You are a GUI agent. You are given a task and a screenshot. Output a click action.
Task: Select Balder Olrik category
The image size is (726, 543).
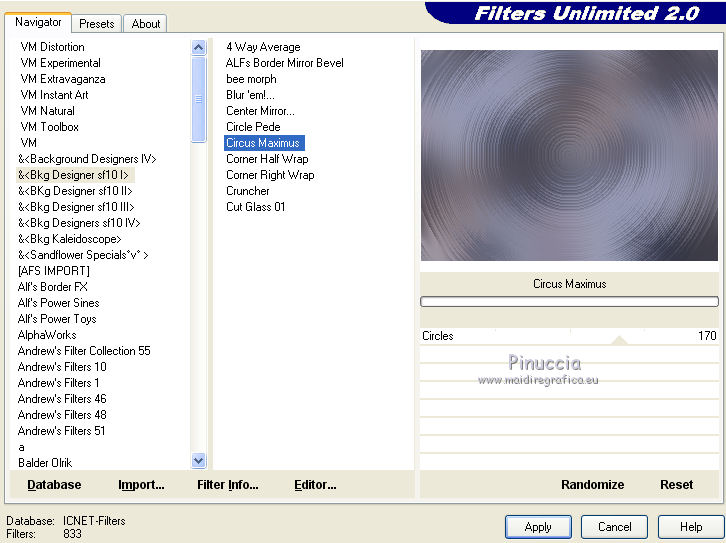point(45,462)
